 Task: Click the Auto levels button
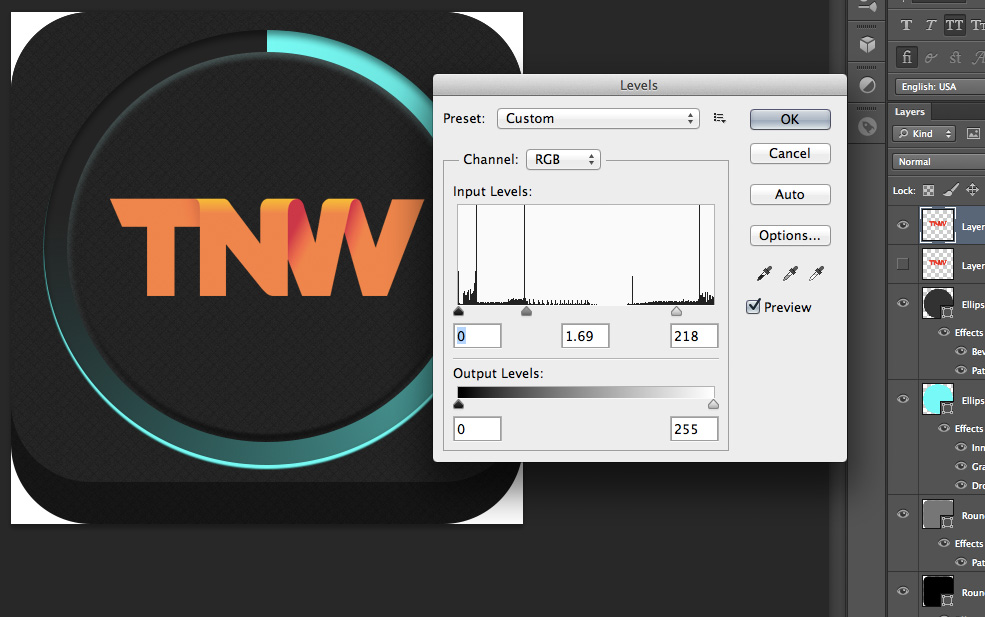pos(790,194)
